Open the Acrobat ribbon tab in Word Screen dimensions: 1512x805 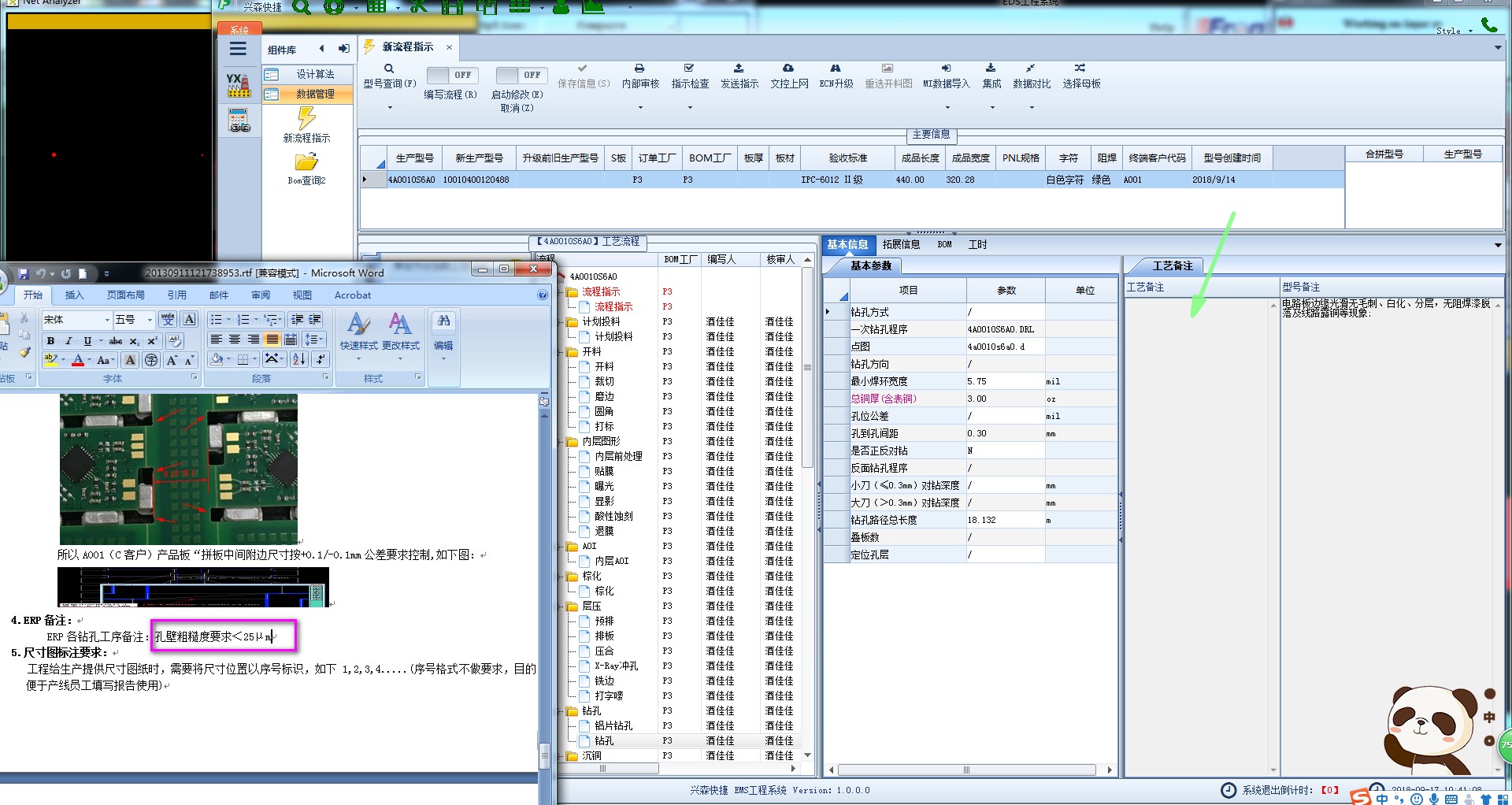pyautogui.click(x=352, y=295)
